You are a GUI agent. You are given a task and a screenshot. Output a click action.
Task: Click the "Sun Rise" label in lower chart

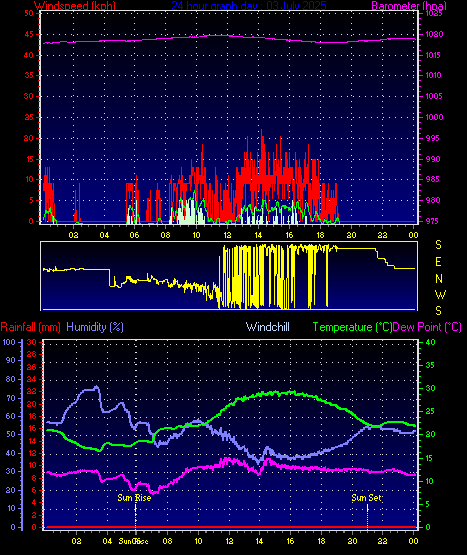tap(134, 498)
